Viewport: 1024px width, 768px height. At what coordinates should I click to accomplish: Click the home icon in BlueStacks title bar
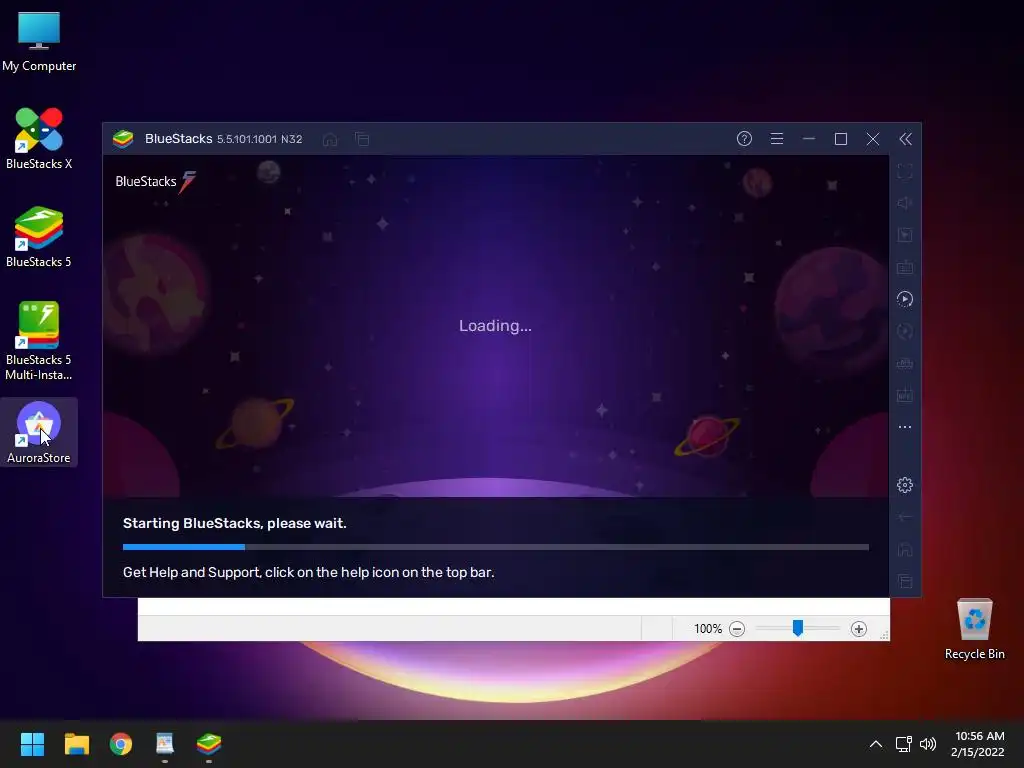[330, 139]
